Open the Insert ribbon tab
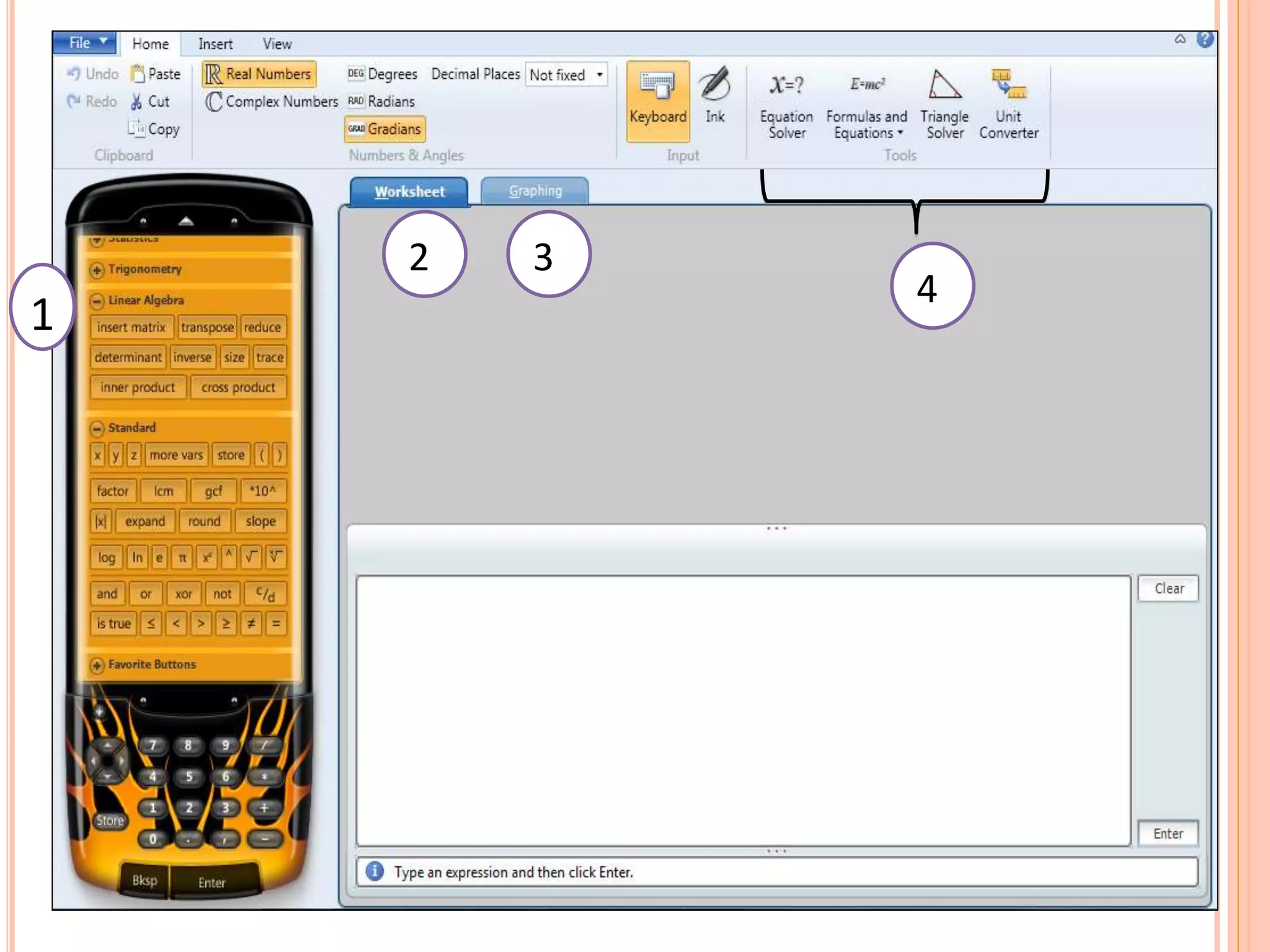This screenshot has height=952, width=1270. [215, 44]
